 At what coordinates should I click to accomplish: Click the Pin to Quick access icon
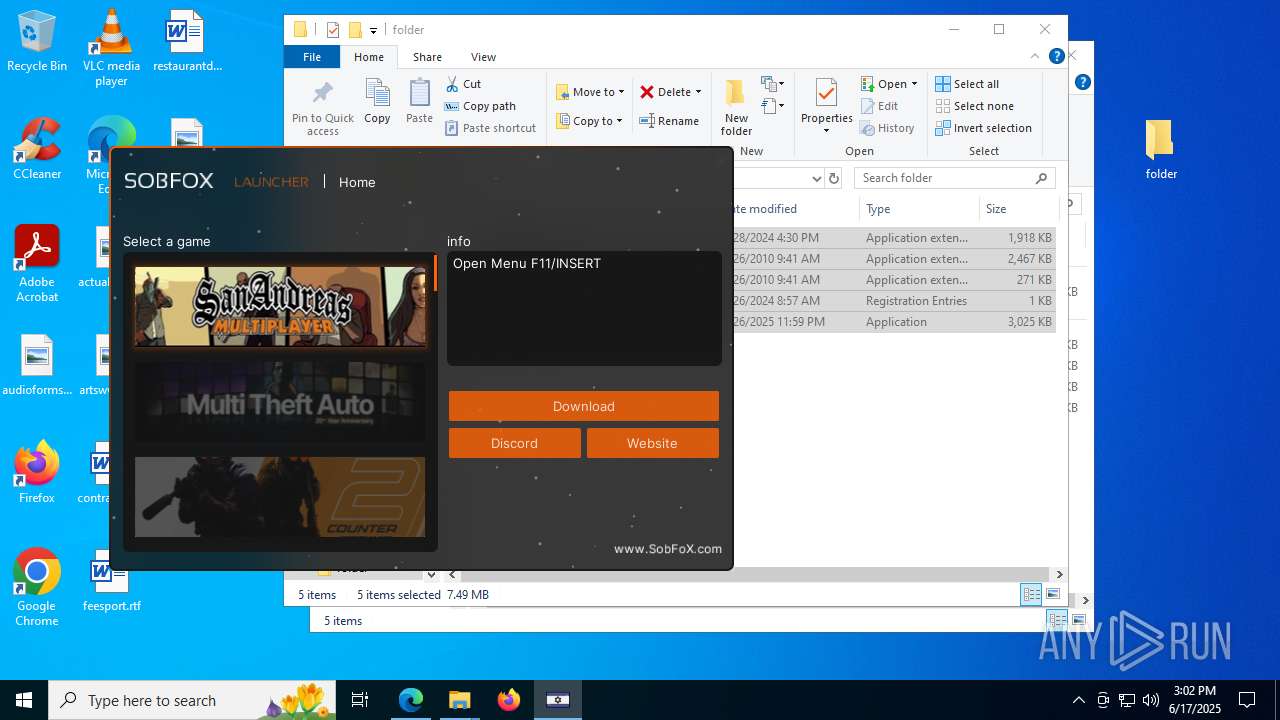tap(322, 95)
